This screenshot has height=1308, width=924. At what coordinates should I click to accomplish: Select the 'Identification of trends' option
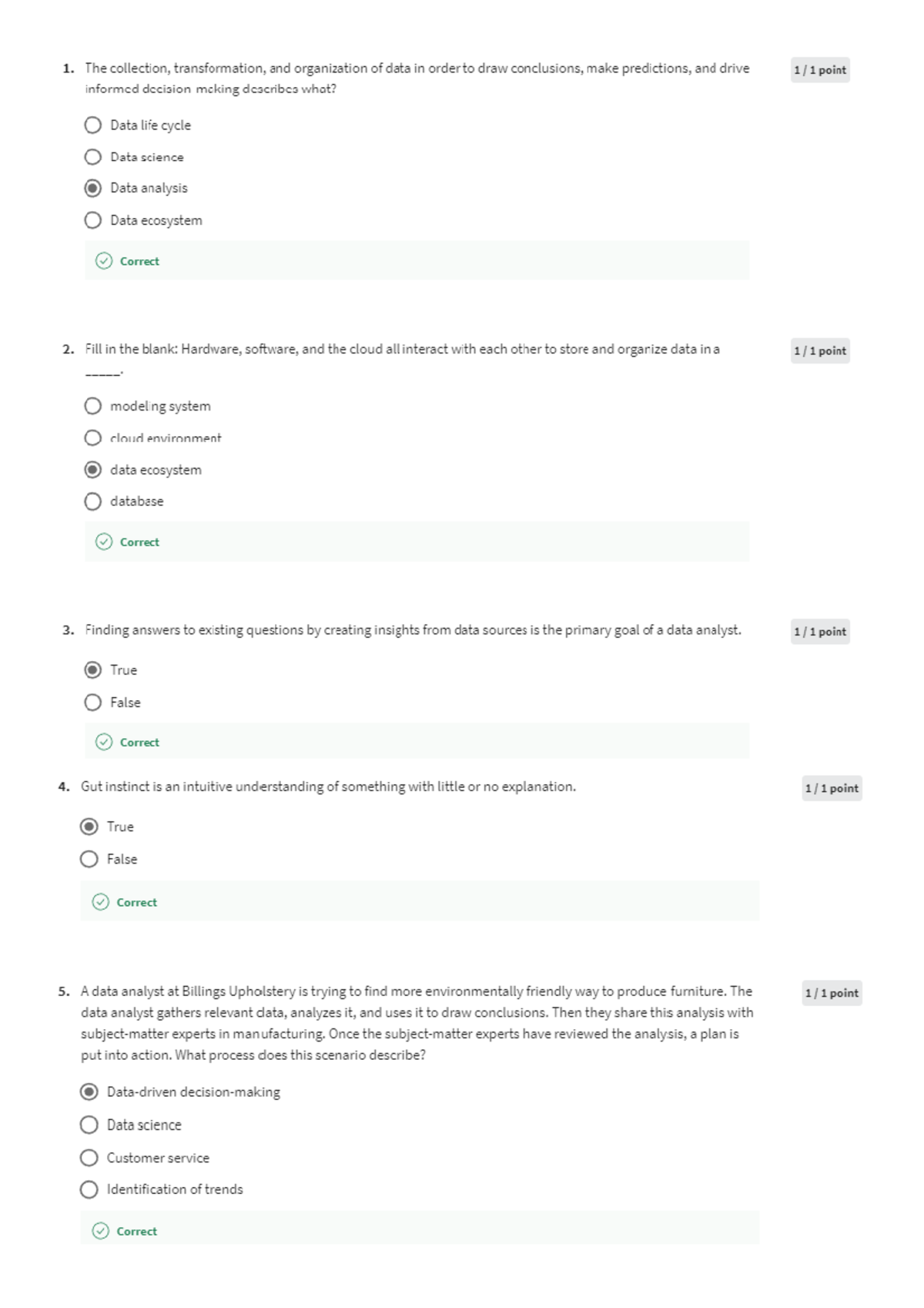point(89,1189)
